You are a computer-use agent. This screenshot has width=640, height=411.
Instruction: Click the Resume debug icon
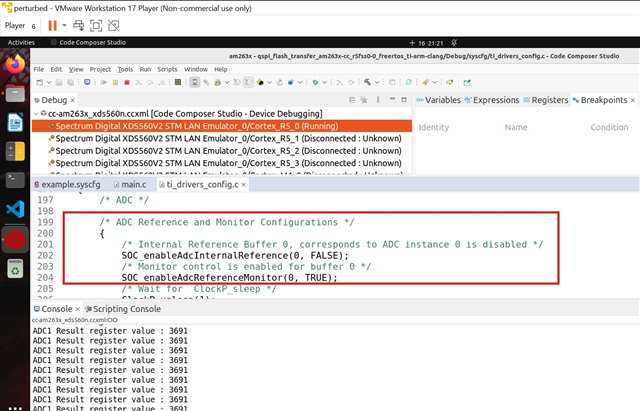(104, 82)
